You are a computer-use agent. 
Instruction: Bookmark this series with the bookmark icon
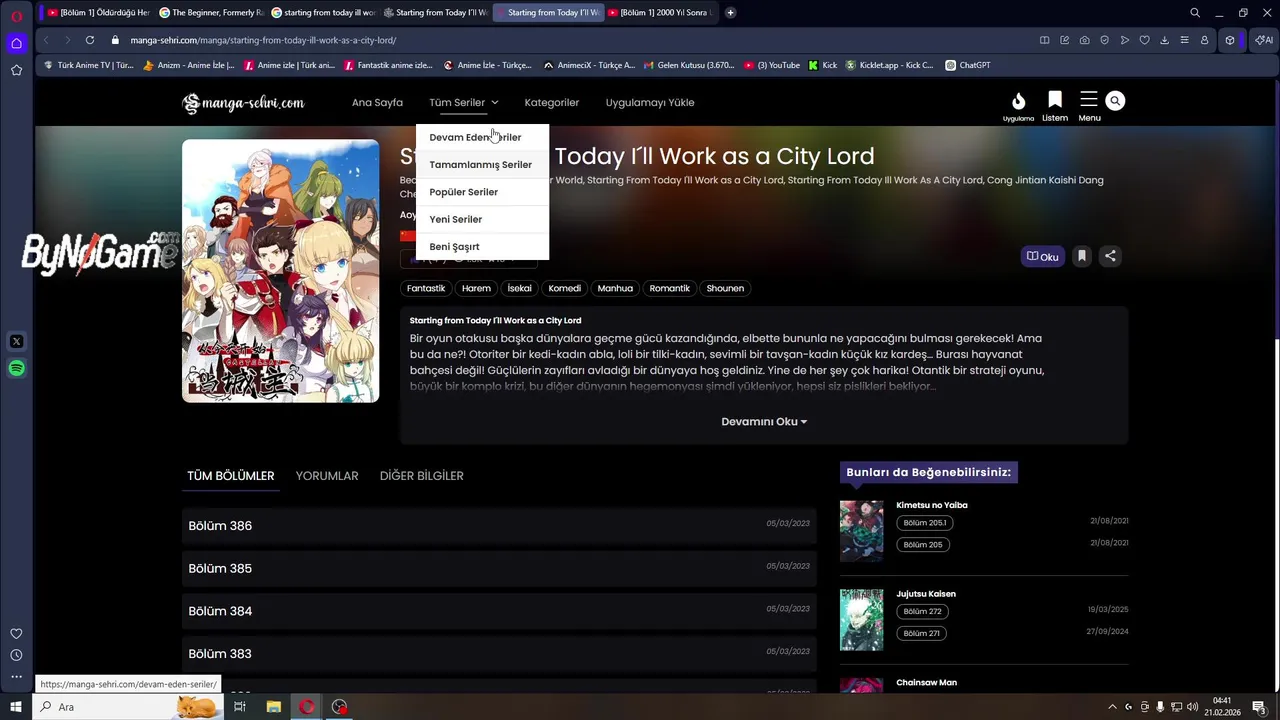pos(1081,256)
